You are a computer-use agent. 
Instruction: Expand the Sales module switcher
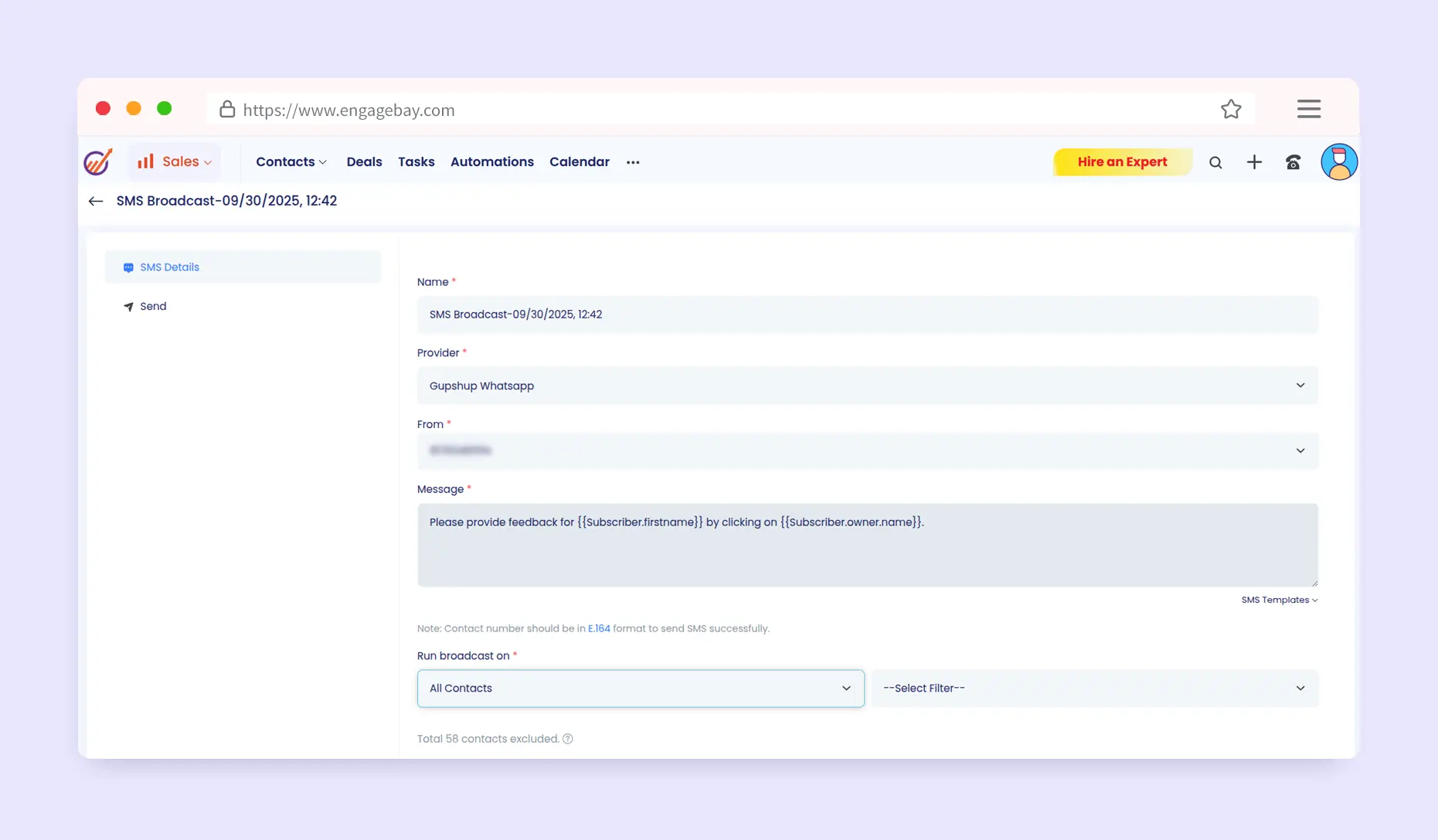(175, 162)
